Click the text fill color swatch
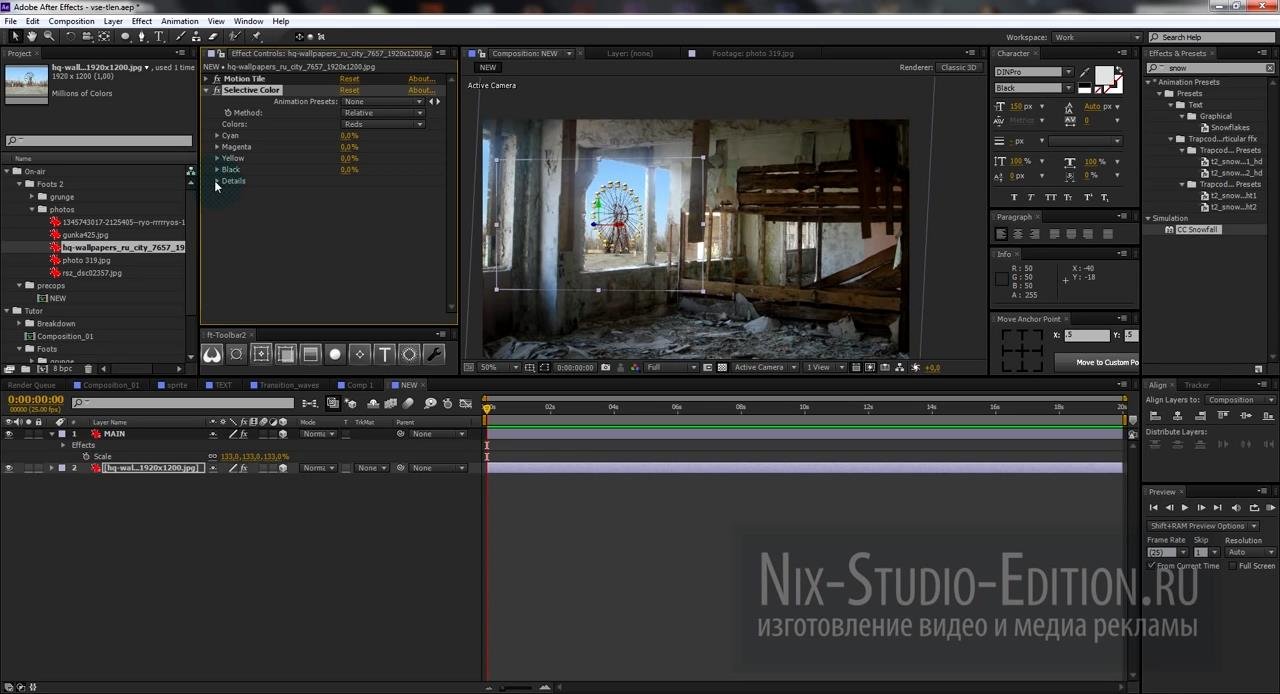 pyautogui.click(x=1104, y=75)
